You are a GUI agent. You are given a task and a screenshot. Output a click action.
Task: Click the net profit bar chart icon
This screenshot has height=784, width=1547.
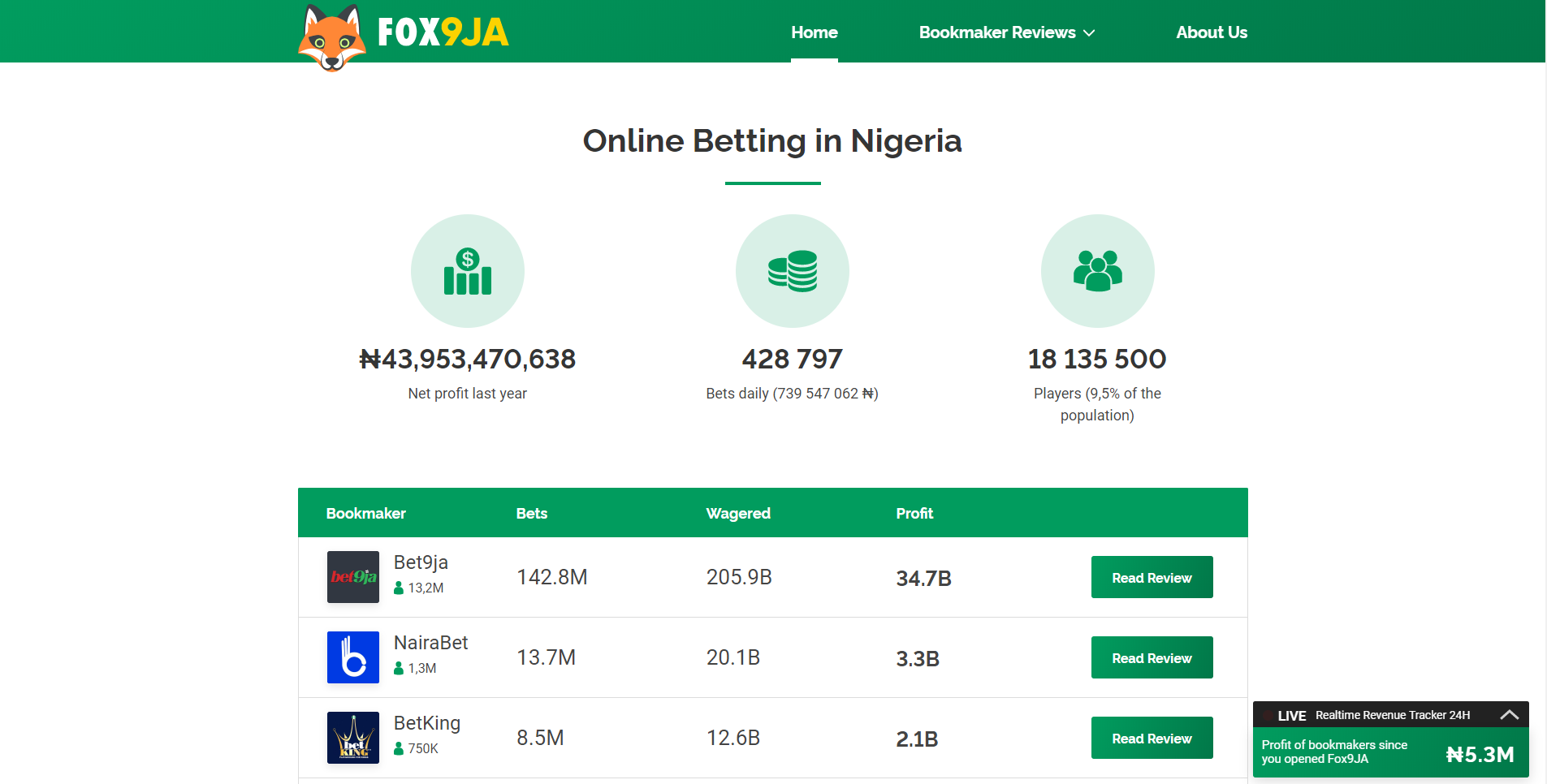[x=468, y=271]
